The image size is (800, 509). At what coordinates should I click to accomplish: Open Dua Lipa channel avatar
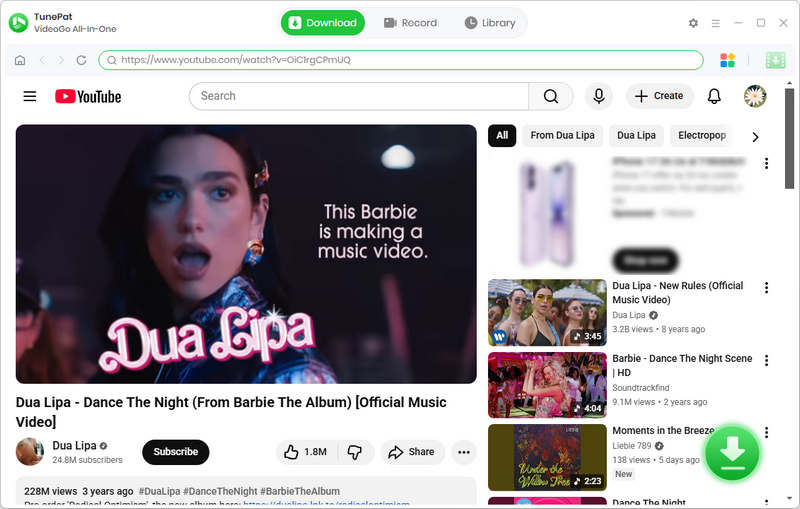pyautogui.click(x=30, y=452)
